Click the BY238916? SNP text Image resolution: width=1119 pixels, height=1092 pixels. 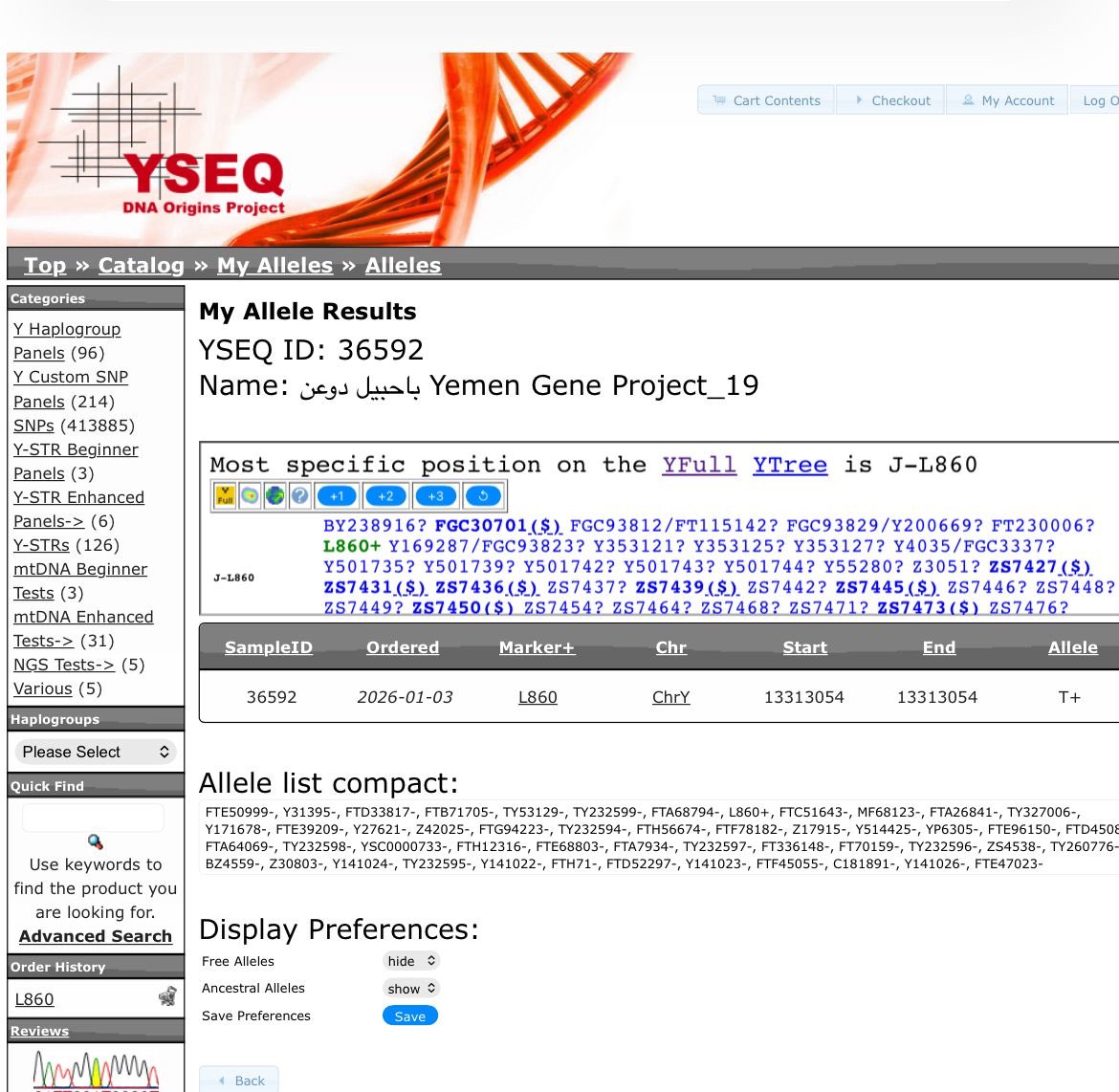375,525
